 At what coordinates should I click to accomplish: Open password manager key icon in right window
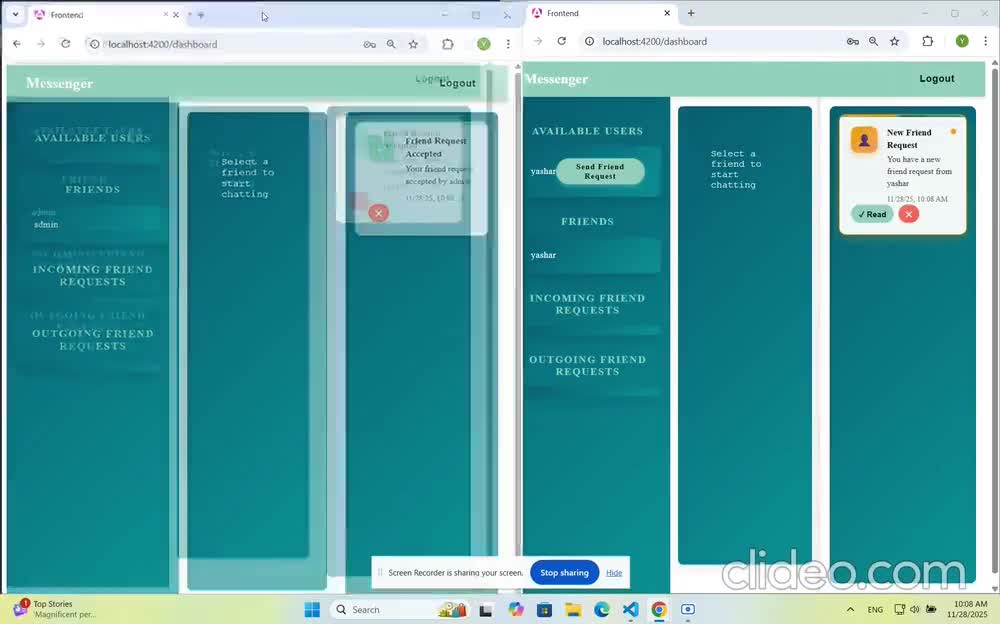853,41
